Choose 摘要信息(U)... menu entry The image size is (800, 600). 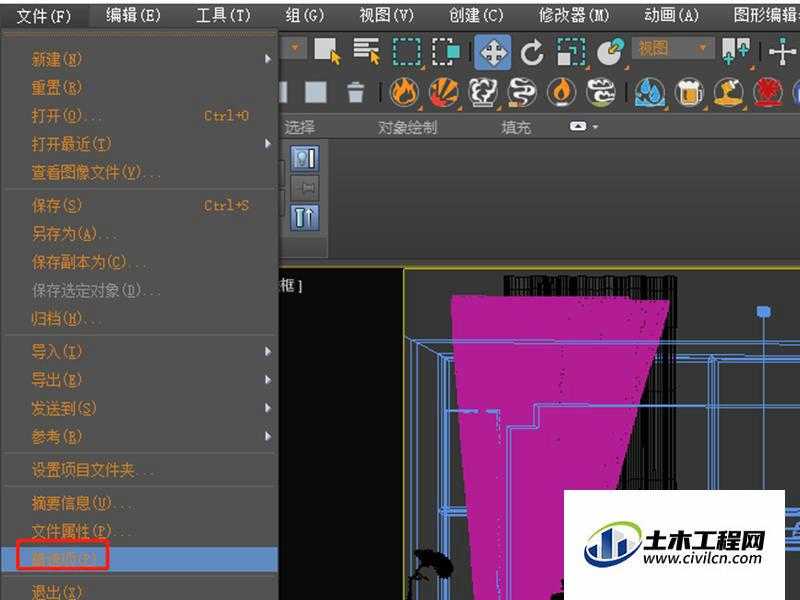click(x=140, y=503)
